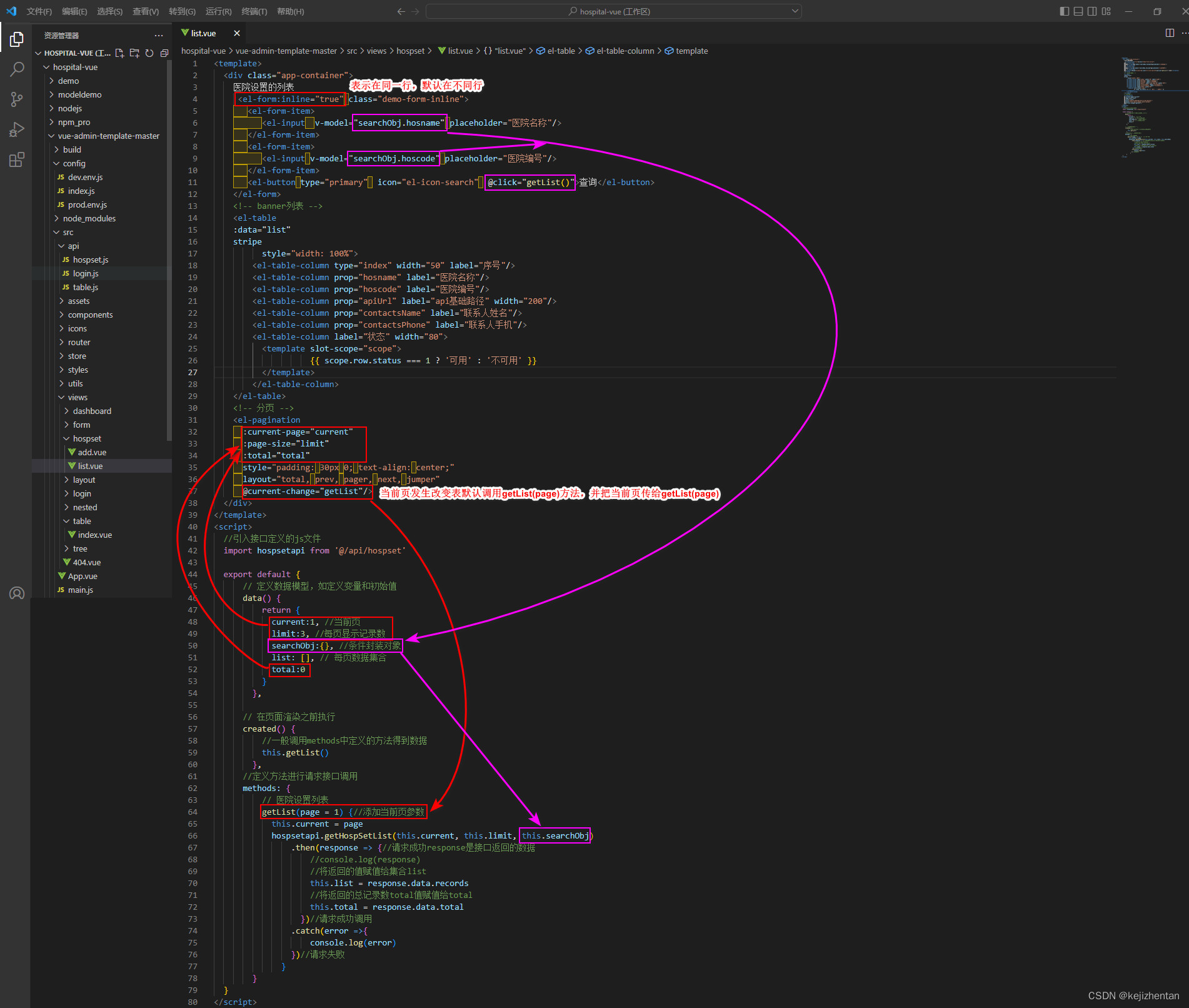Click the New File icon in explorer header
This screenshot has height=1008, width=1189.
pyautogui.click(x=119, y=53)
